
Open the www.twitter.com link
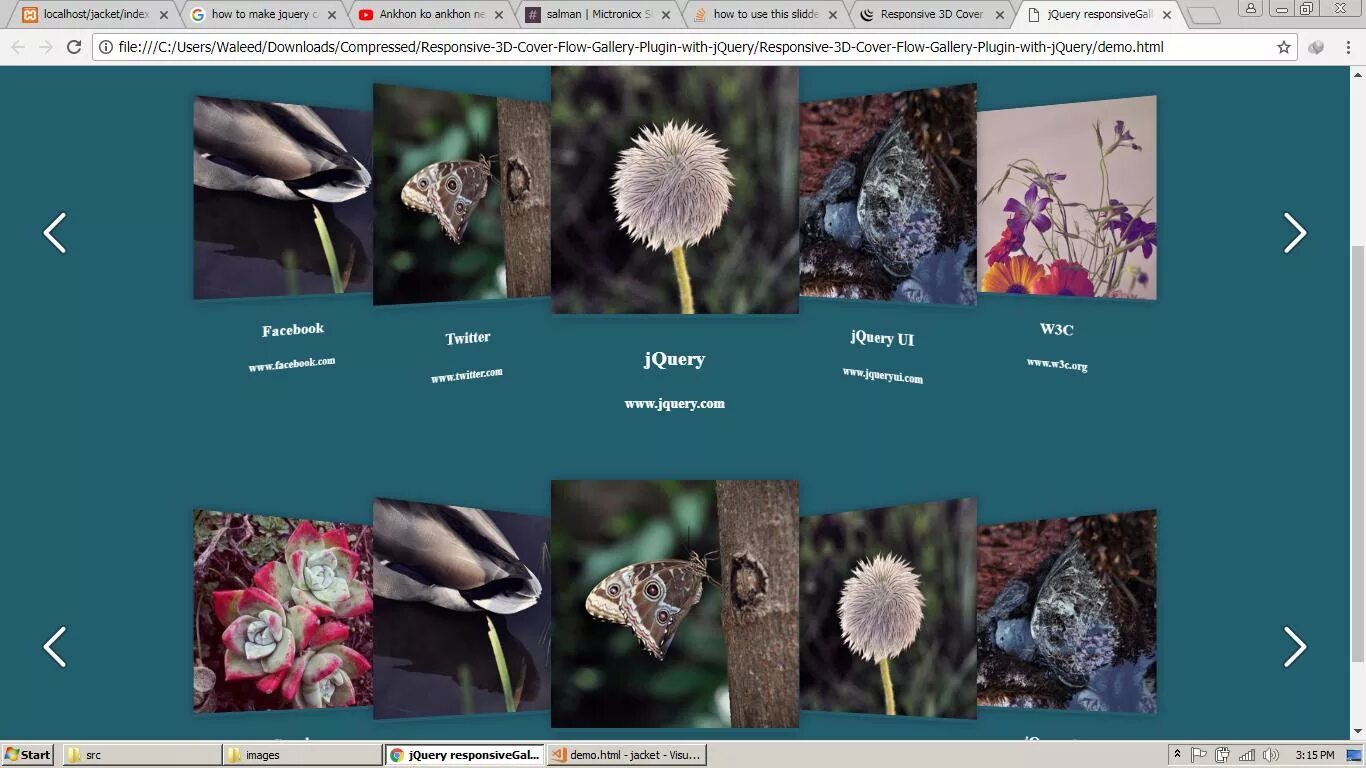(x=467, y=375)
